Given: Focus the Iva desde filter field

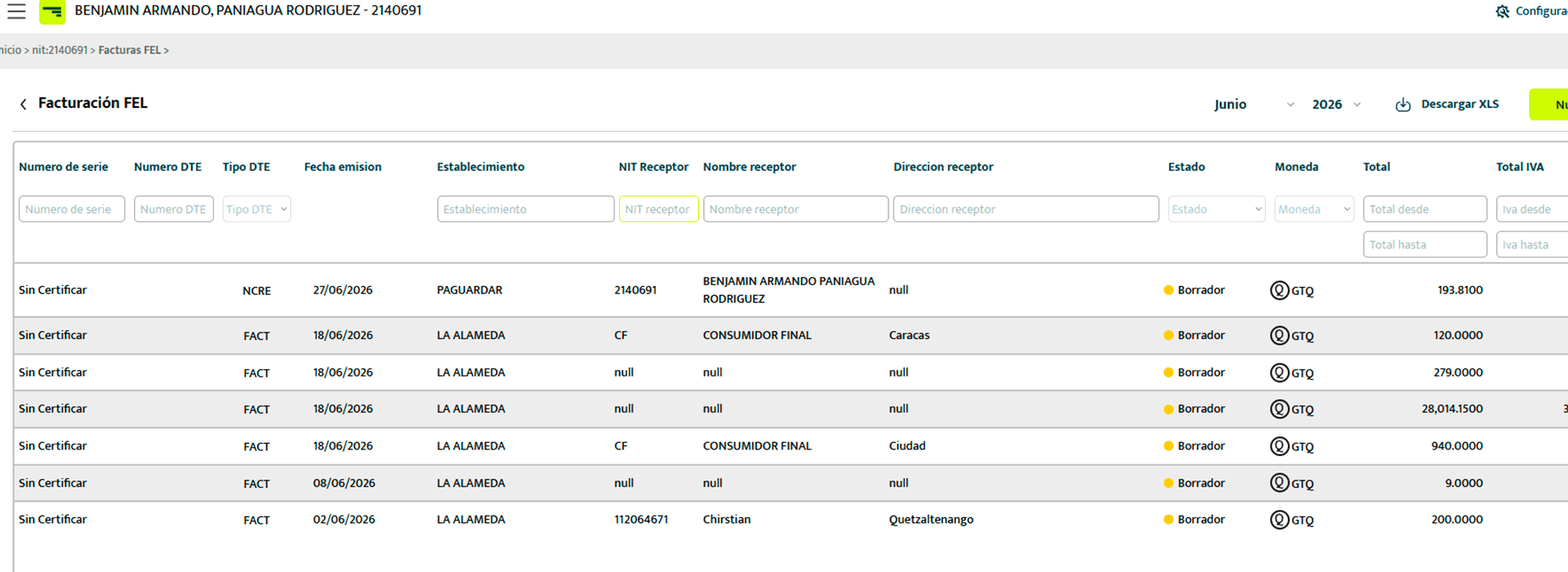Looking at the screenshot, I should click(x=1532, y=209).
